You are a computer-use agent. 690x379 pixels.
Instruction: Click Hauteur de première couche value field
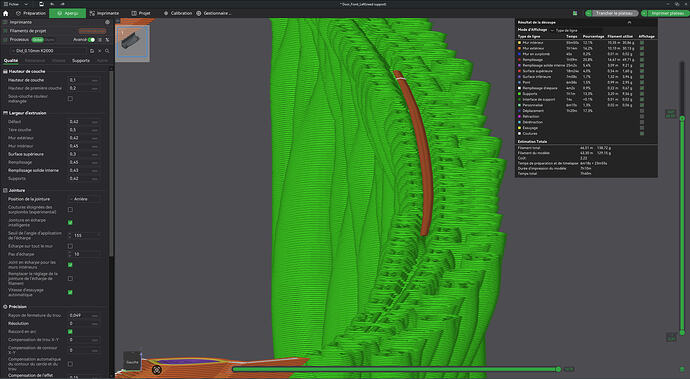tap(83, 88)
